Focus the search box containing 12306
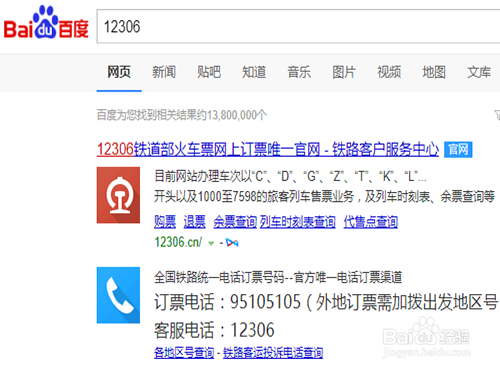This screenshot has width=500, height=370. (x=298, y=27)
